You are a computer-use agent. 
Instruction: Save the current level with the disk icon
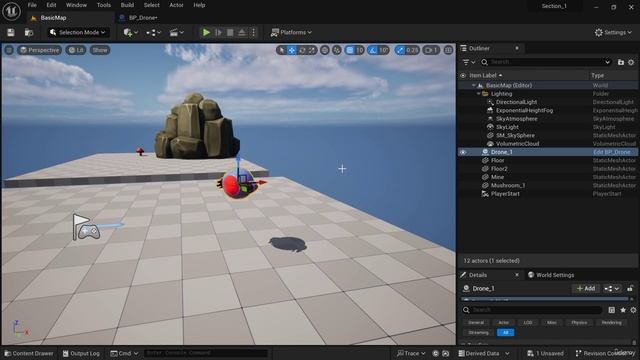[11, 32]
